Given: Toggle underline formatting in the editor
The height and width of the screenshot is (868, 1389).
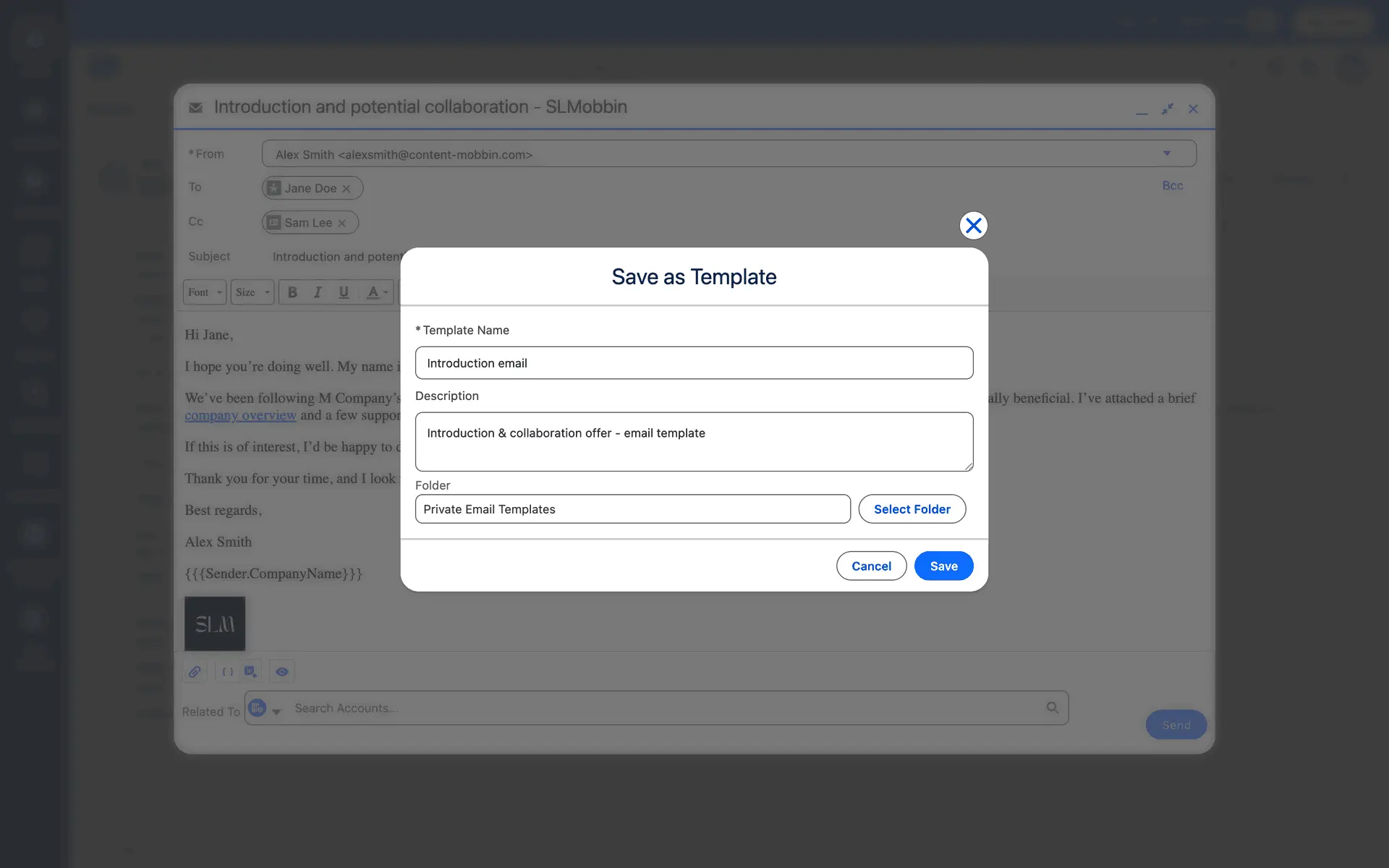Looking at the screenshot, I should (344, 292).
